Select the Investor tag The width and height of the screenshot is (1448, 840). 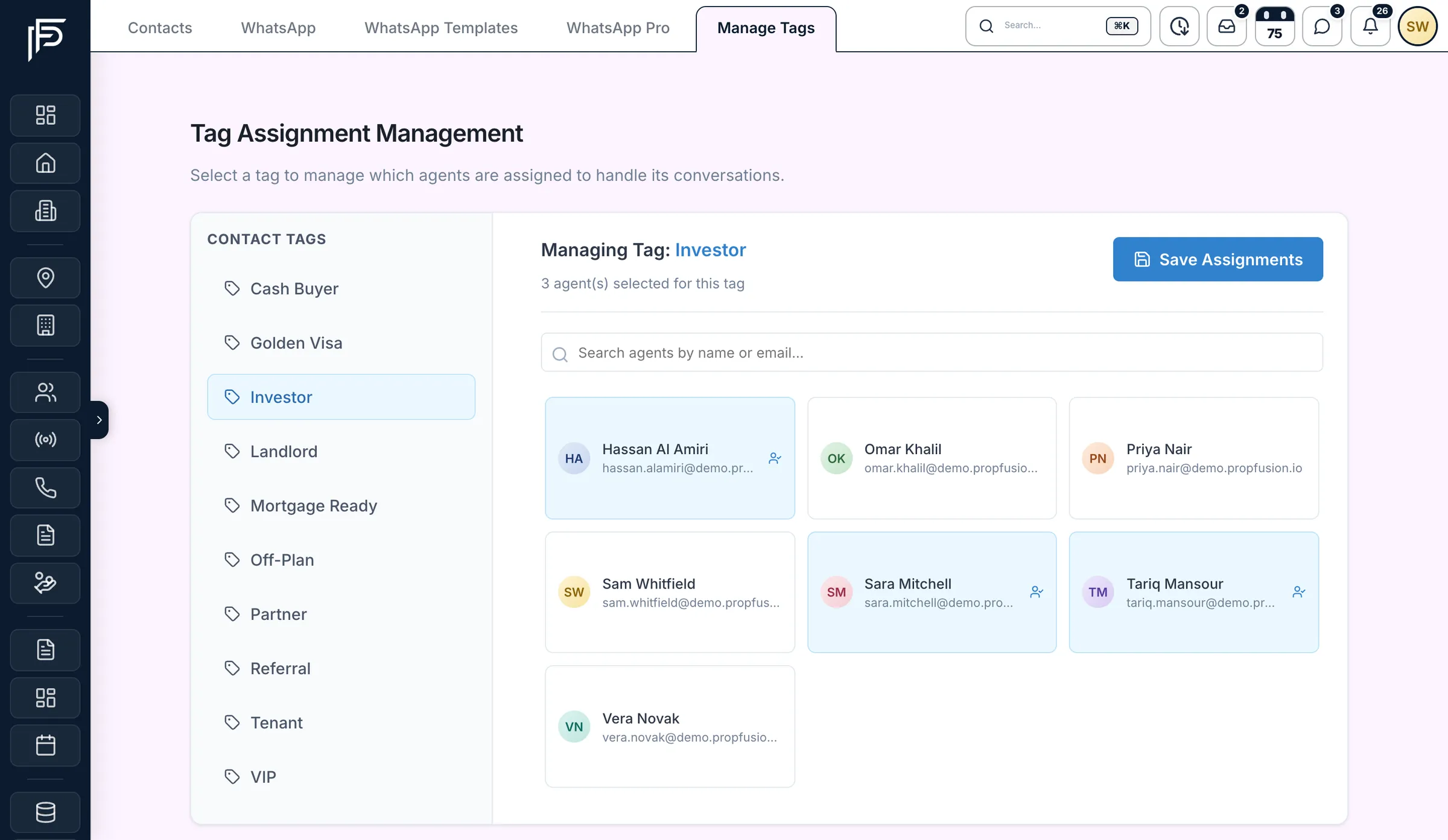click(341, 397)
